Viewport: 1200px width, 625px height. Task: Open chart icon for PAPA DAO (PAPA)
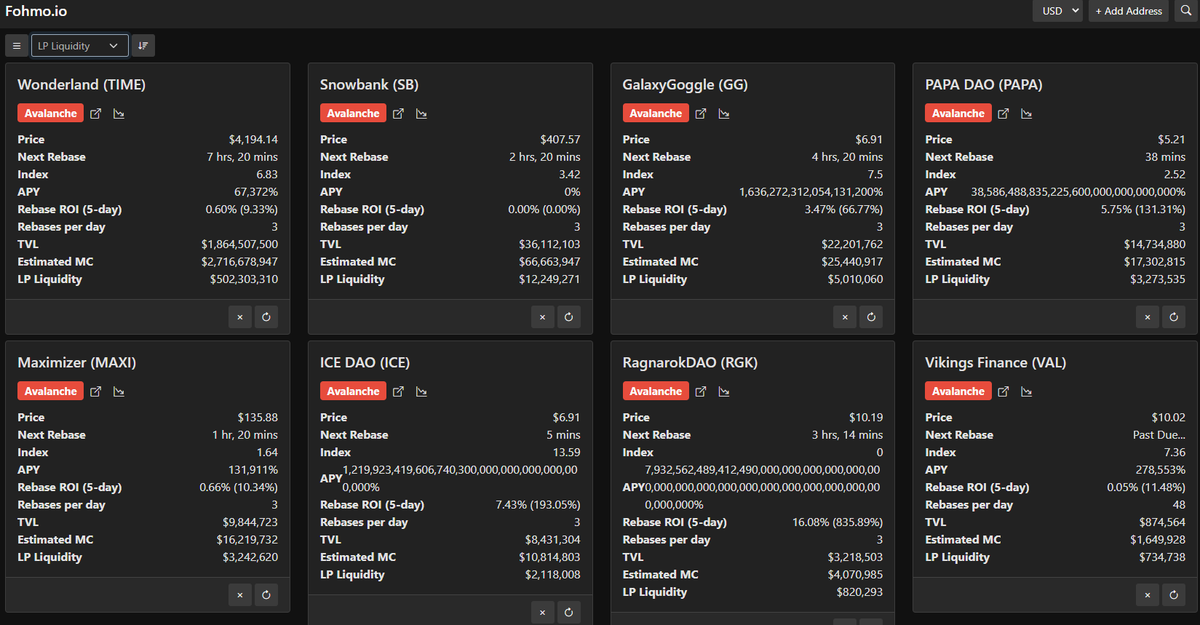(1026, 114)
